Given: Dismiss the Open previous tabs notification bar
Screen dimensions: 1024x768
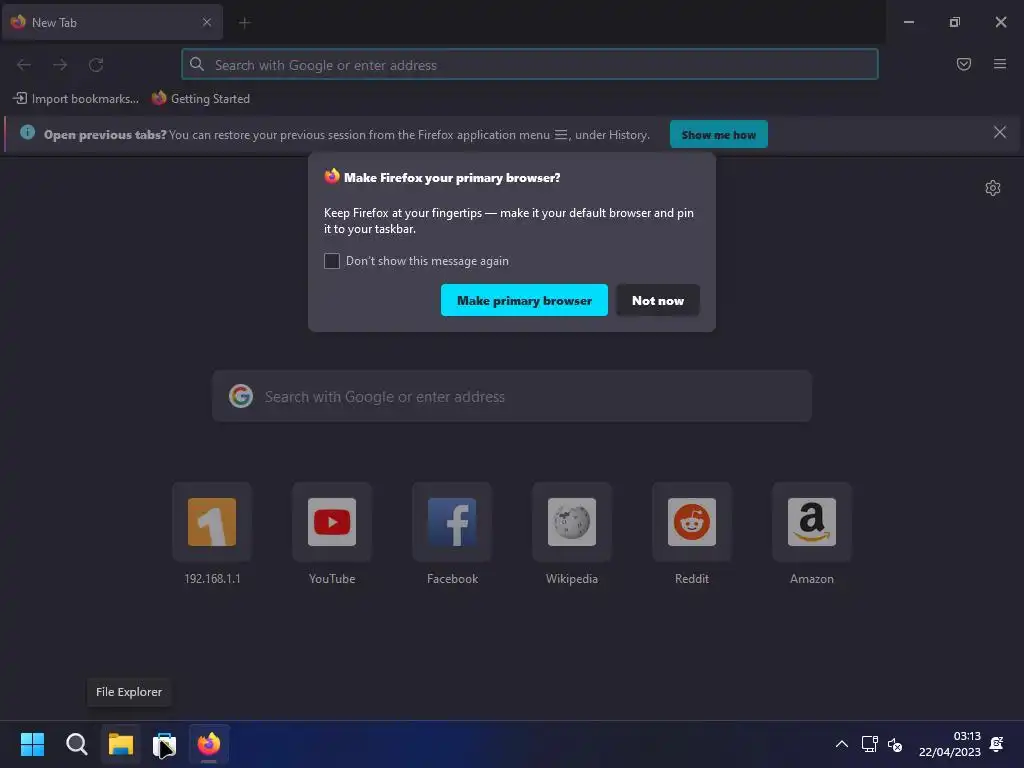Looking at the screenshot, I should tap(999, 133).
